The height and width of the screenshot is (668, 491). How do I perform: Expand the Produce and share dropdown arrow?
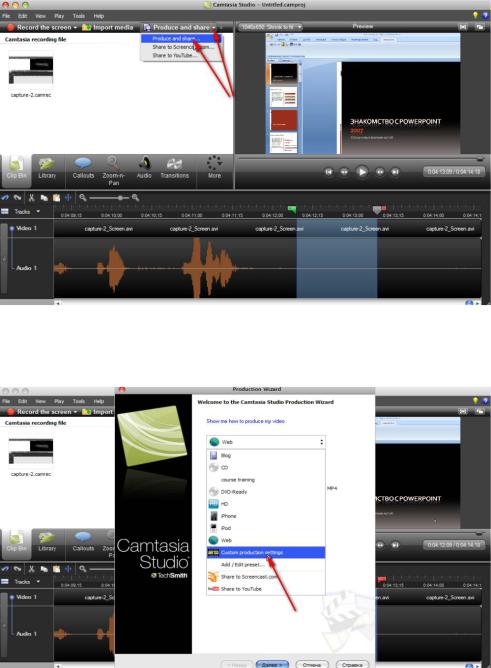pyautogui.click(x=214, y=27)
